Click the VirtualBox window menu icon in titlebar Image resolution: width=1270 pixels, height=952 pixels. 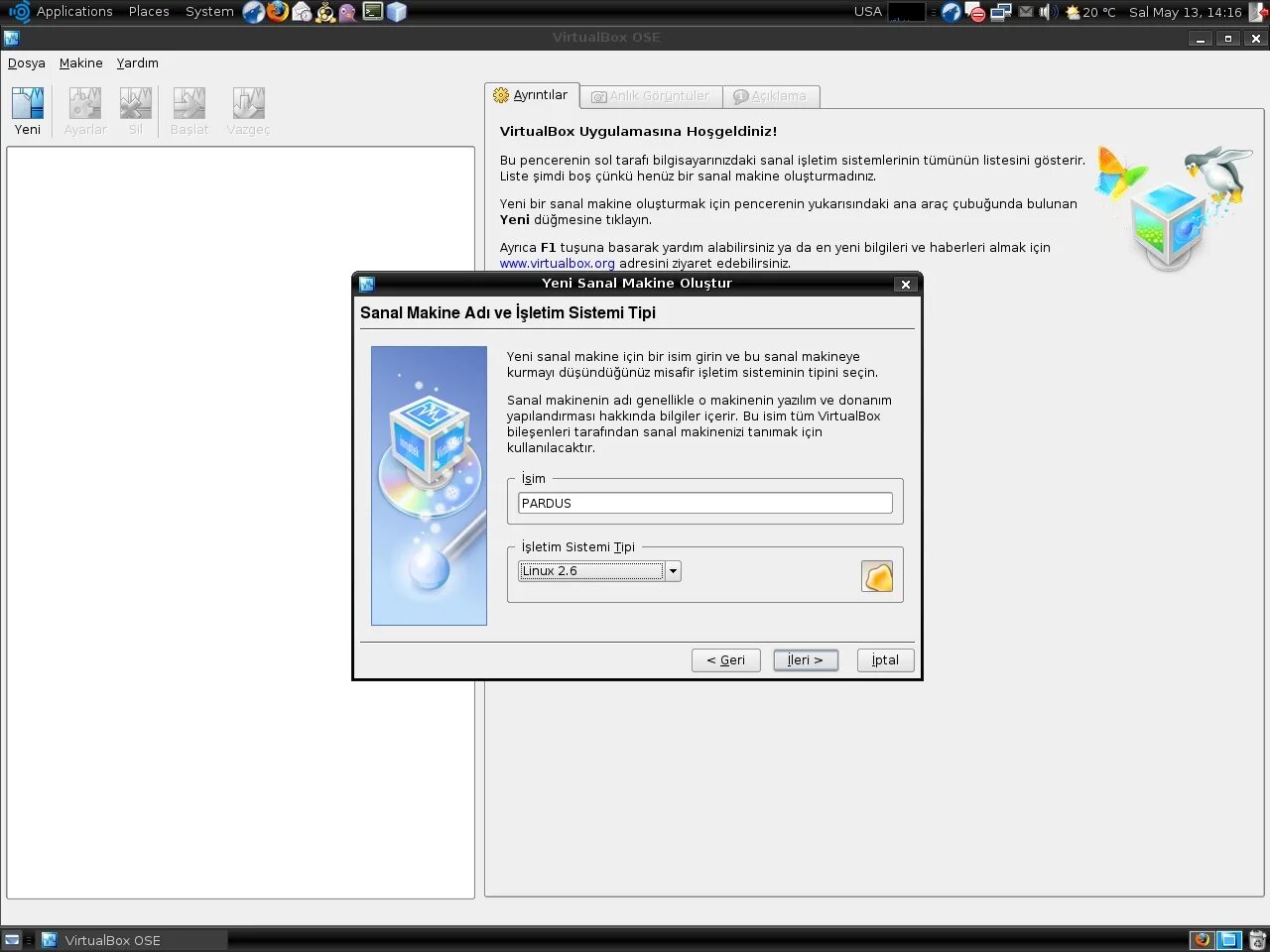[12, 38]
